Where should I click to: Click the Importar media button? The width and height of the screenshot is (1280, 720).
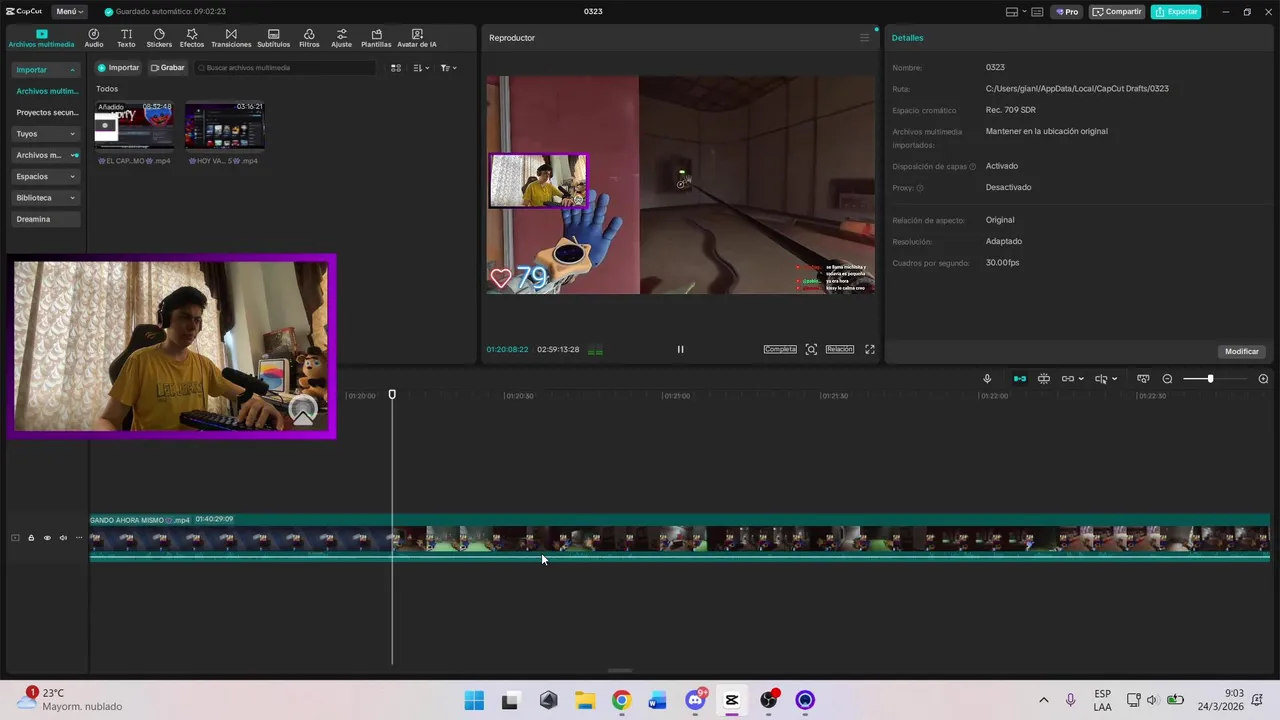pyautogui.click(x=118, y=68)
